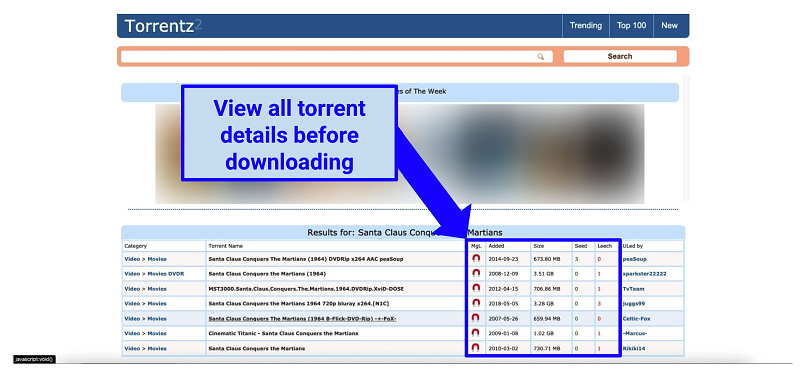Image resolution: width=806 pixels, height=376 pixels.
Task: Open the Trending page
Action: (585, 26)
